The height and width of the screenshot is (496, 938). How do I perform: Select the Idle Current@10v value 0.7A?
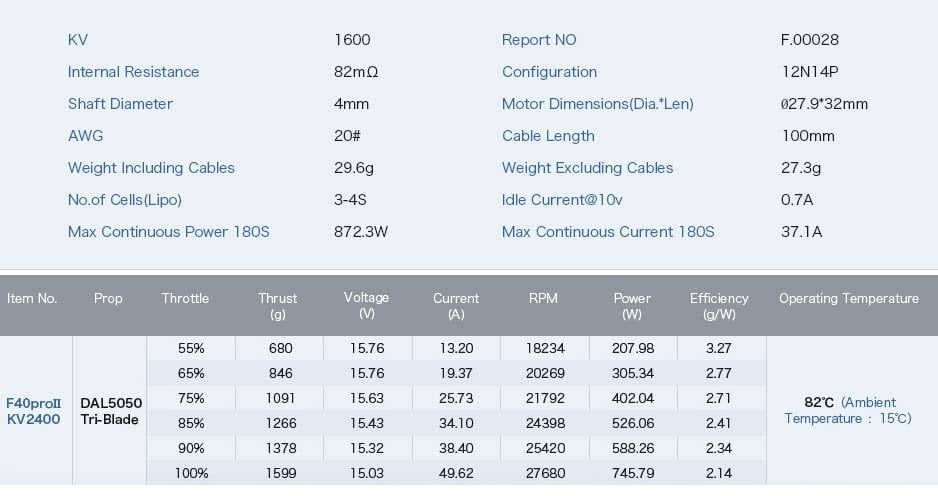(x=797, y=200)
